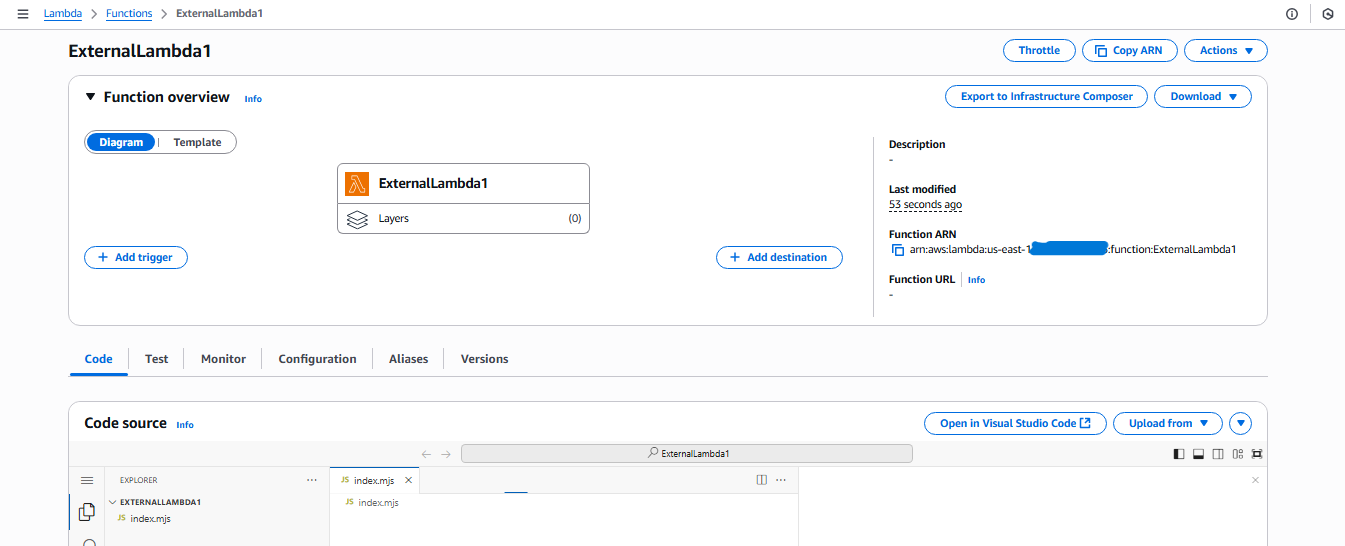Open the customize layout icon

tap(1238, 453)
